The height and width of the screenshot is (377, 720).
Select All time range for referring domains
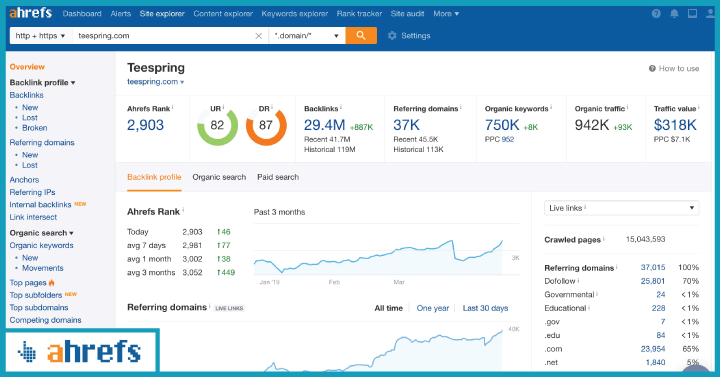click(x=388, y=308)
